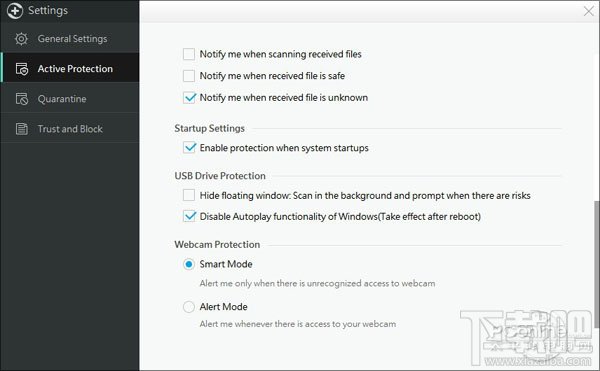Select the Active Protection tab label

pyautogui.click(x=75, y=69)
